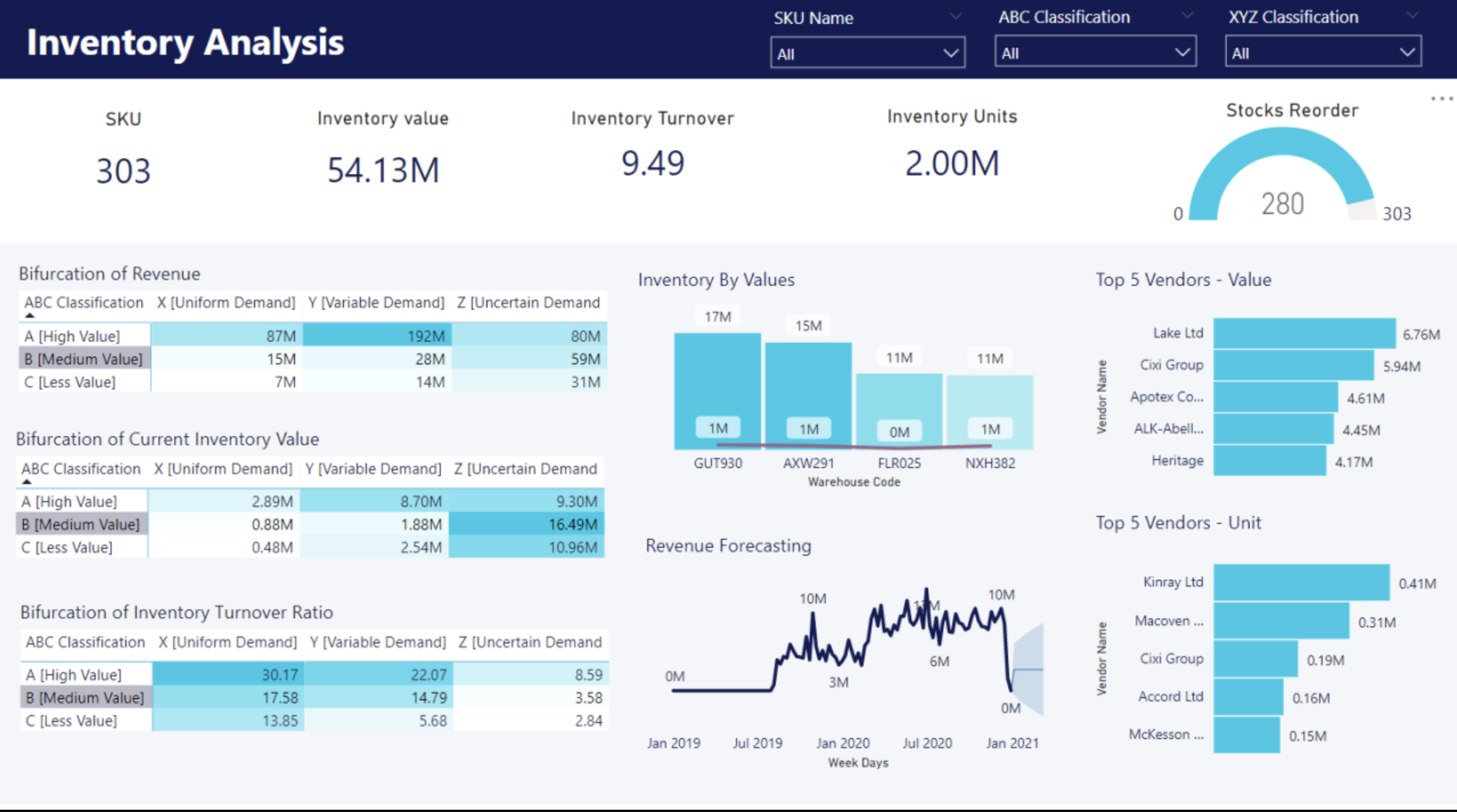This screenshot has width=1457, height=812.
Task: Select the 30.17 turnover ratio cell
Action: pyautogui.click(x=228, y=674)
